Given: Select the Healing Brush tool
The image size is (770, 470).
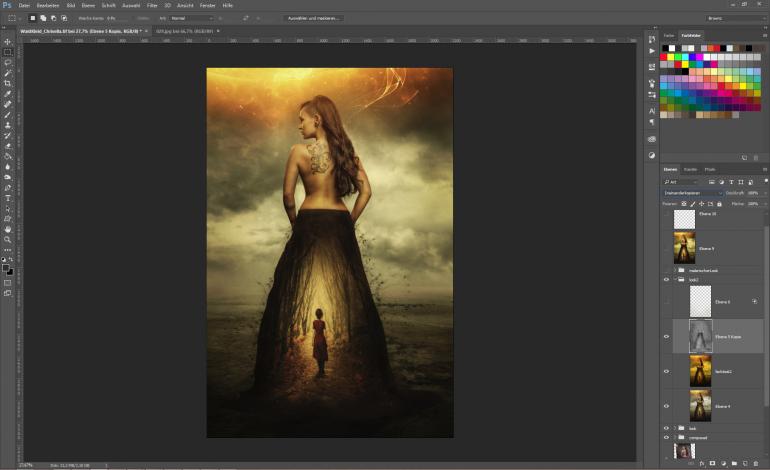Looking at the screenshot, I should [8, 104].
